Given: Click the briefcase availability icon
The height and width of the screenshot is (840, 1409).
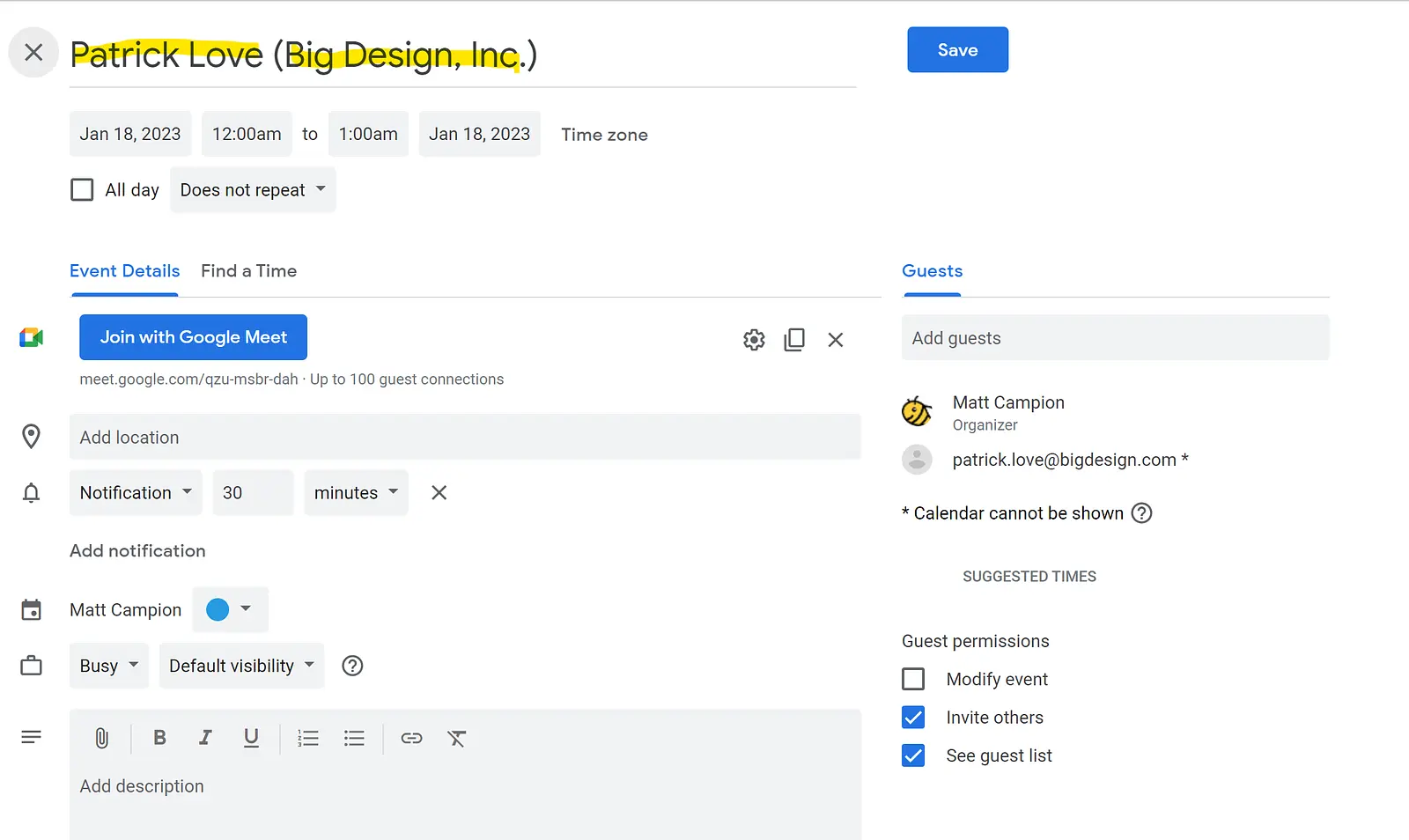Looking at the screenshot, I should (x=31, y=666).
